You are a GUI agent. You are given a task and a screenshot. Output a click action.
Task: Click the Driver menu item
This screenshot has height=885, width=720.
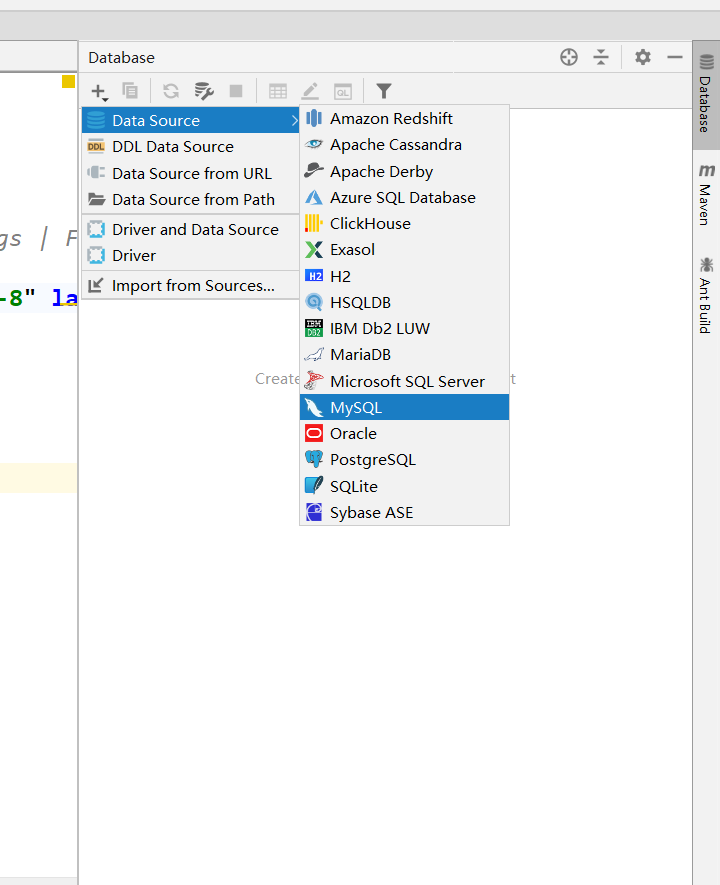click(191, 255)
